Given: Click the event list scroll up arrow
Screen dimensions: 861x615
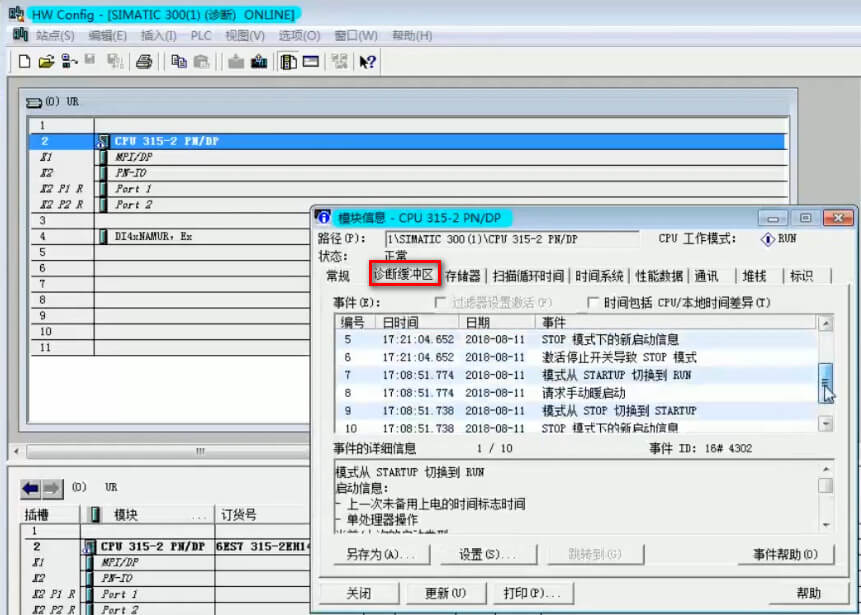Looking at the screenshot, I should tap(825, 323).
